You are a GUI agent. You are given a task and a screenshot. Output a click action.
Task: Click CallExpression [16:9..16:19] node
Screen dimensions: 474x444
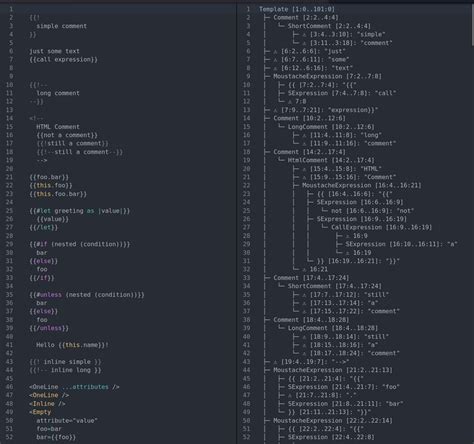coord(381,227)
